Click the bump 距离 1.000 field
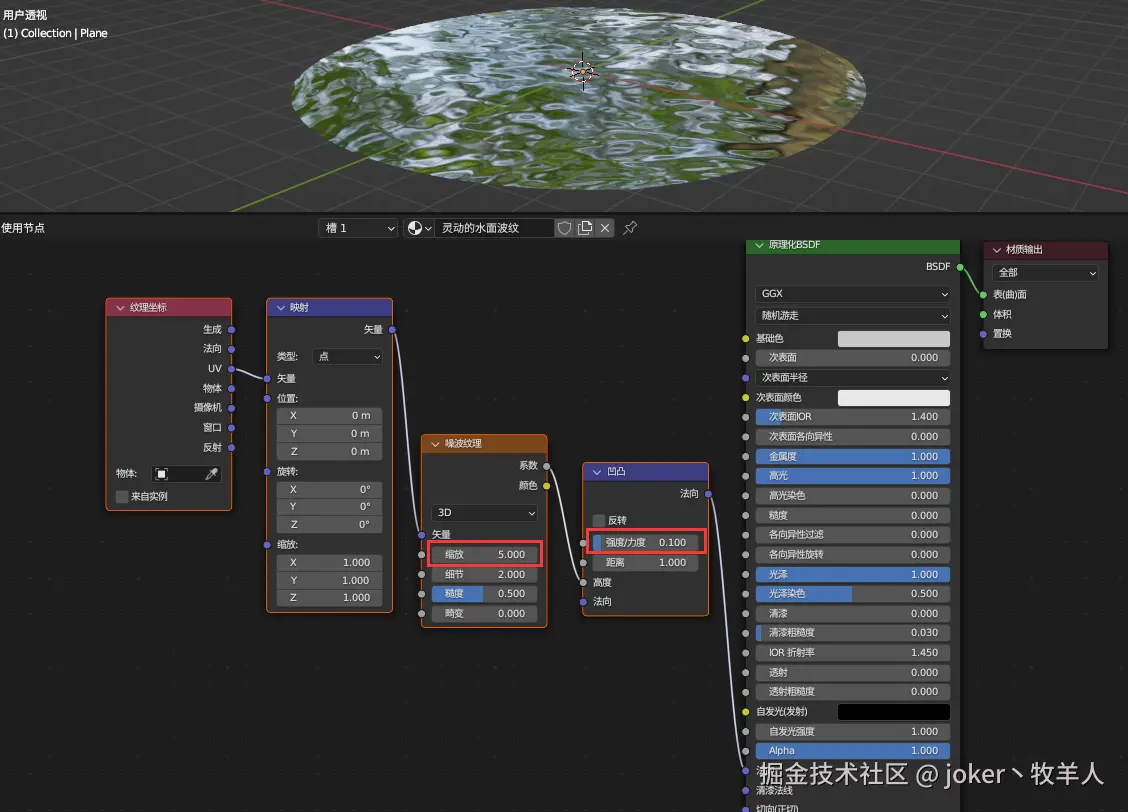The height and width of the screenshot is (812, 1128). tap(645, 562)
